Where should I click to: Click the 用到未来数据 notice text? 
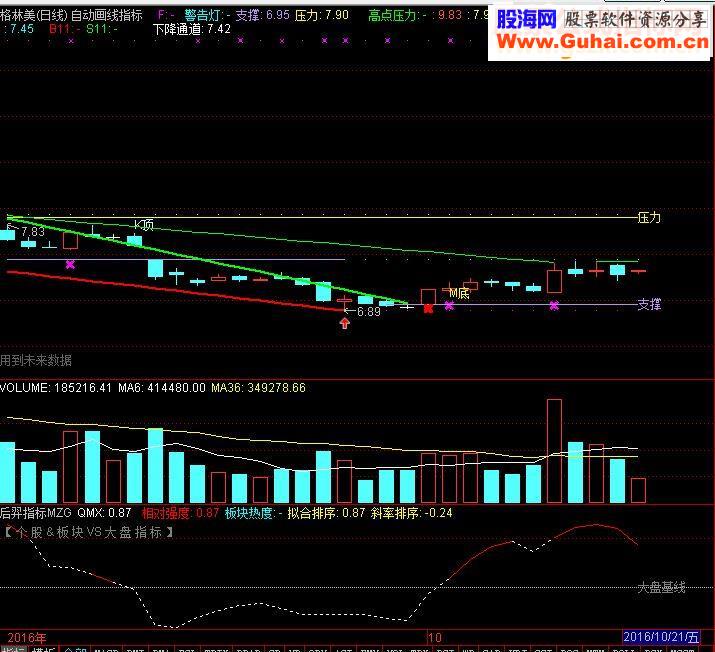pyautogui.click(x=36, y=361)
